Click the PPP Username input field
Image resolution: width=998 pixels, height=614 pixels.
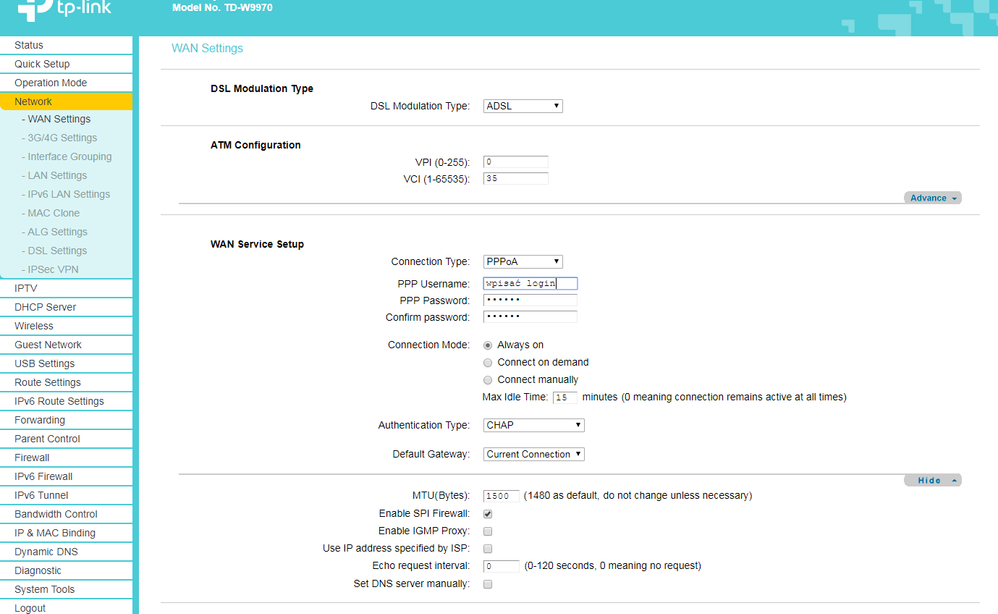pos(530,284)
